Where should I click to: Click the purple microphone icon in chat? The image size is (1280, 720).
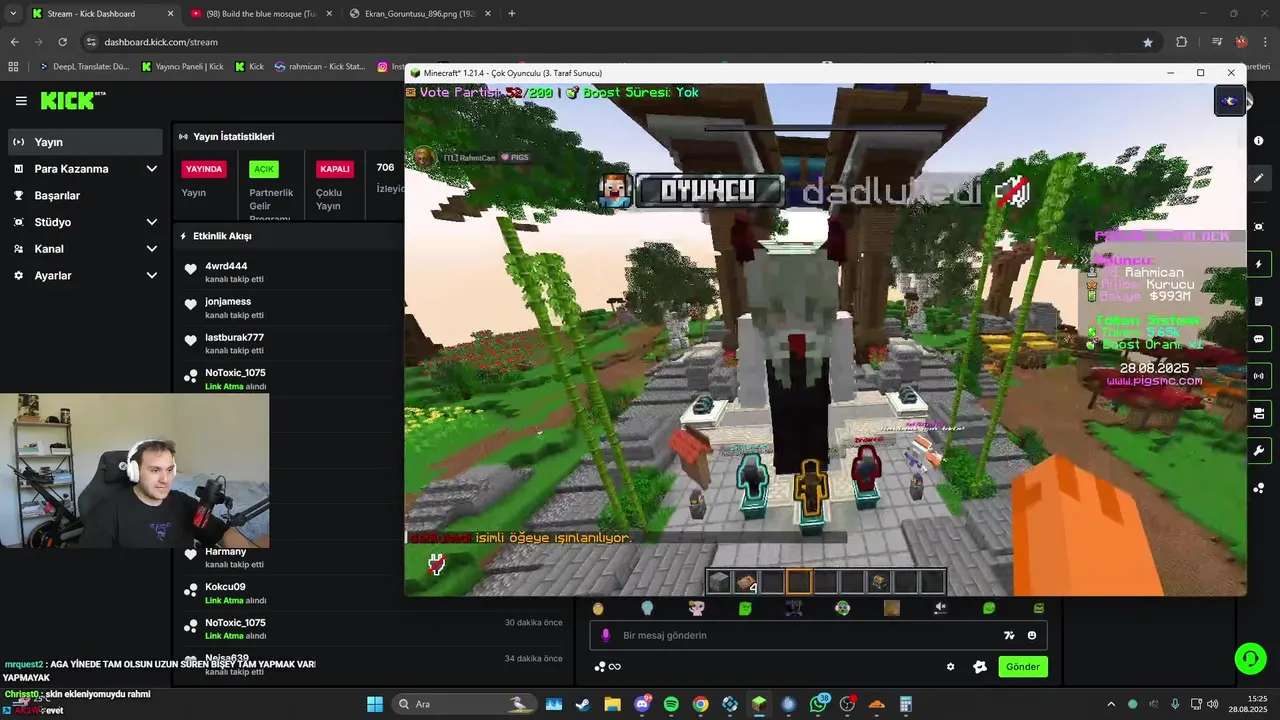pyautogui.click(x=605, y=635)
